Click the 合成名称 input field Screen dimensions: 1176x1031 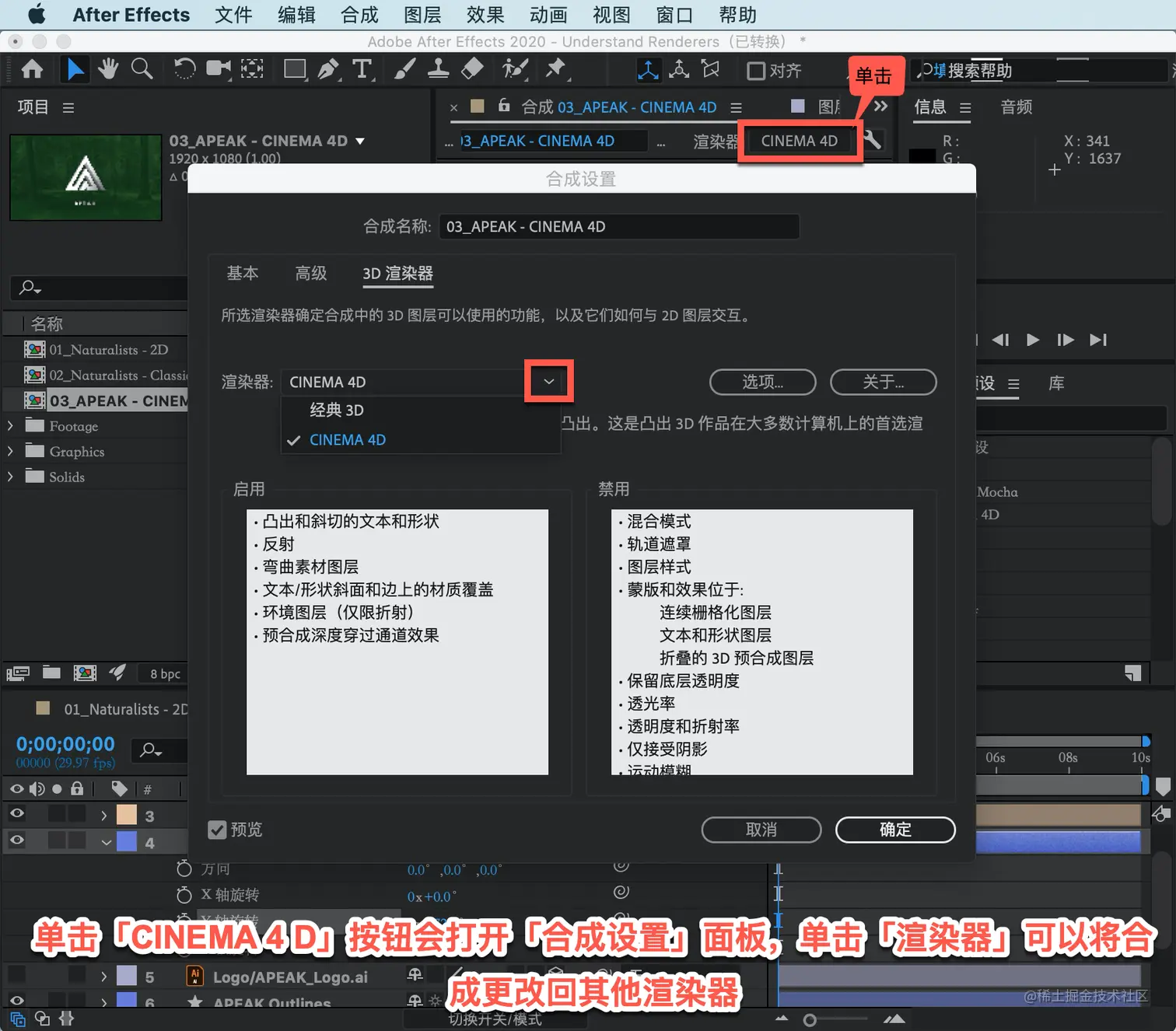click(618, 226)
